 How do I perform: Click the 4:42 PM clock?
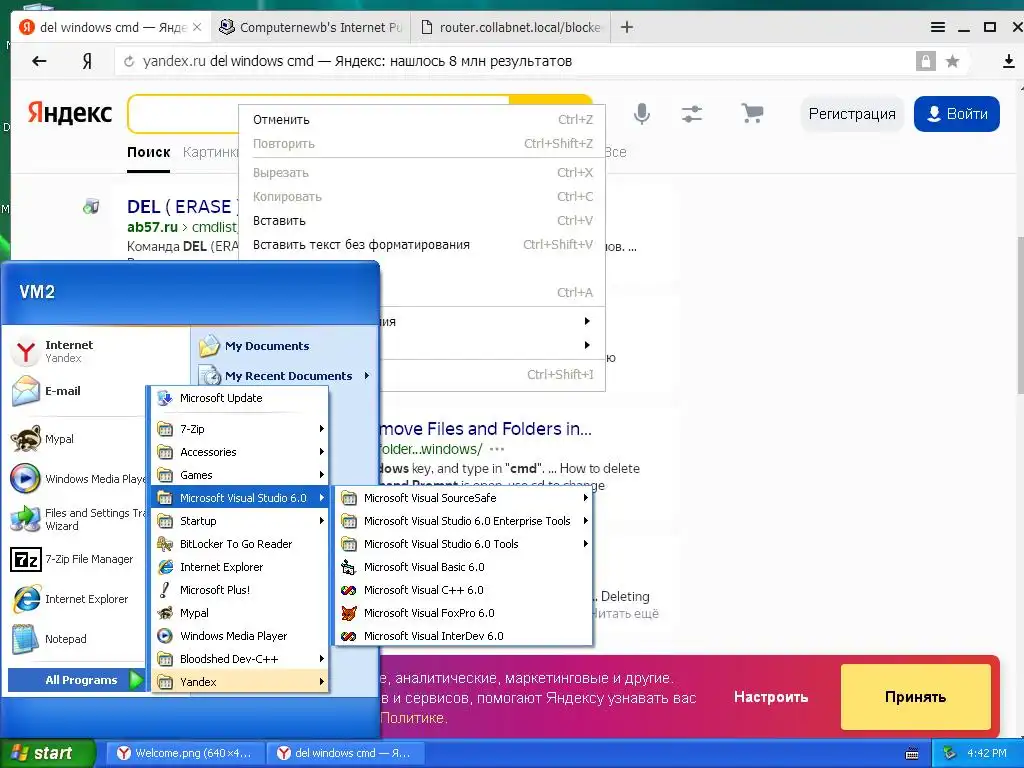pyautogui.click(x=987, y=753)
